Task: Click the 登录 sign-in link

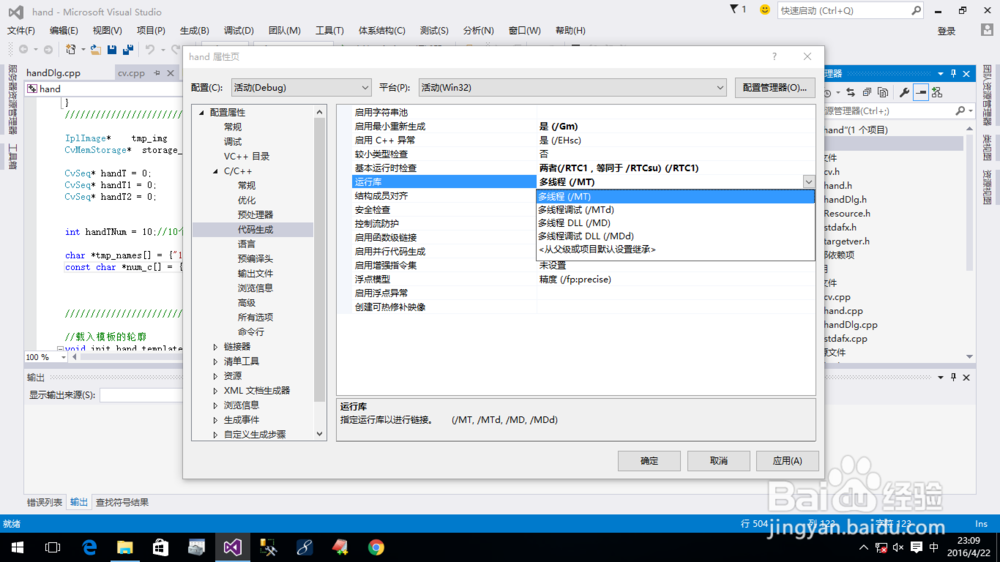Action: pyautogui.click(x=946, y=31)
